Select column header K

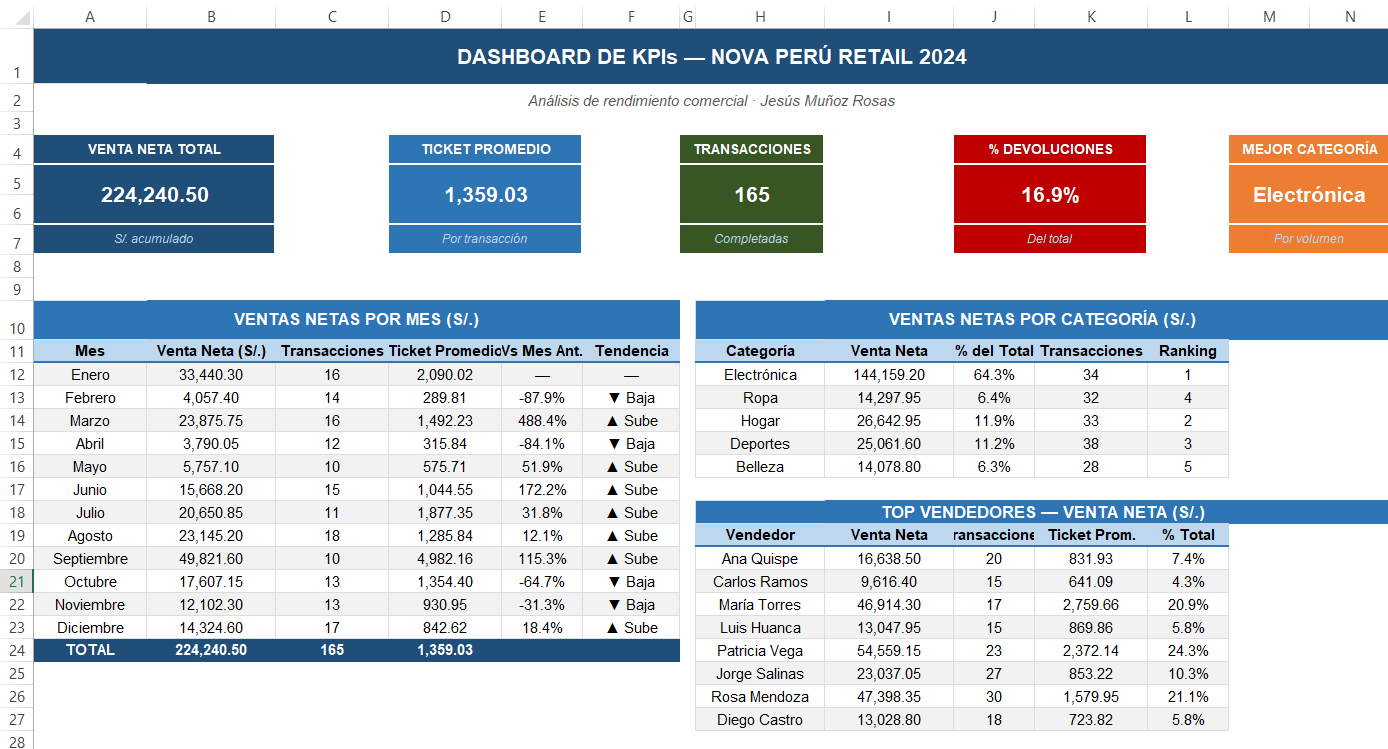click(1091, 16)
